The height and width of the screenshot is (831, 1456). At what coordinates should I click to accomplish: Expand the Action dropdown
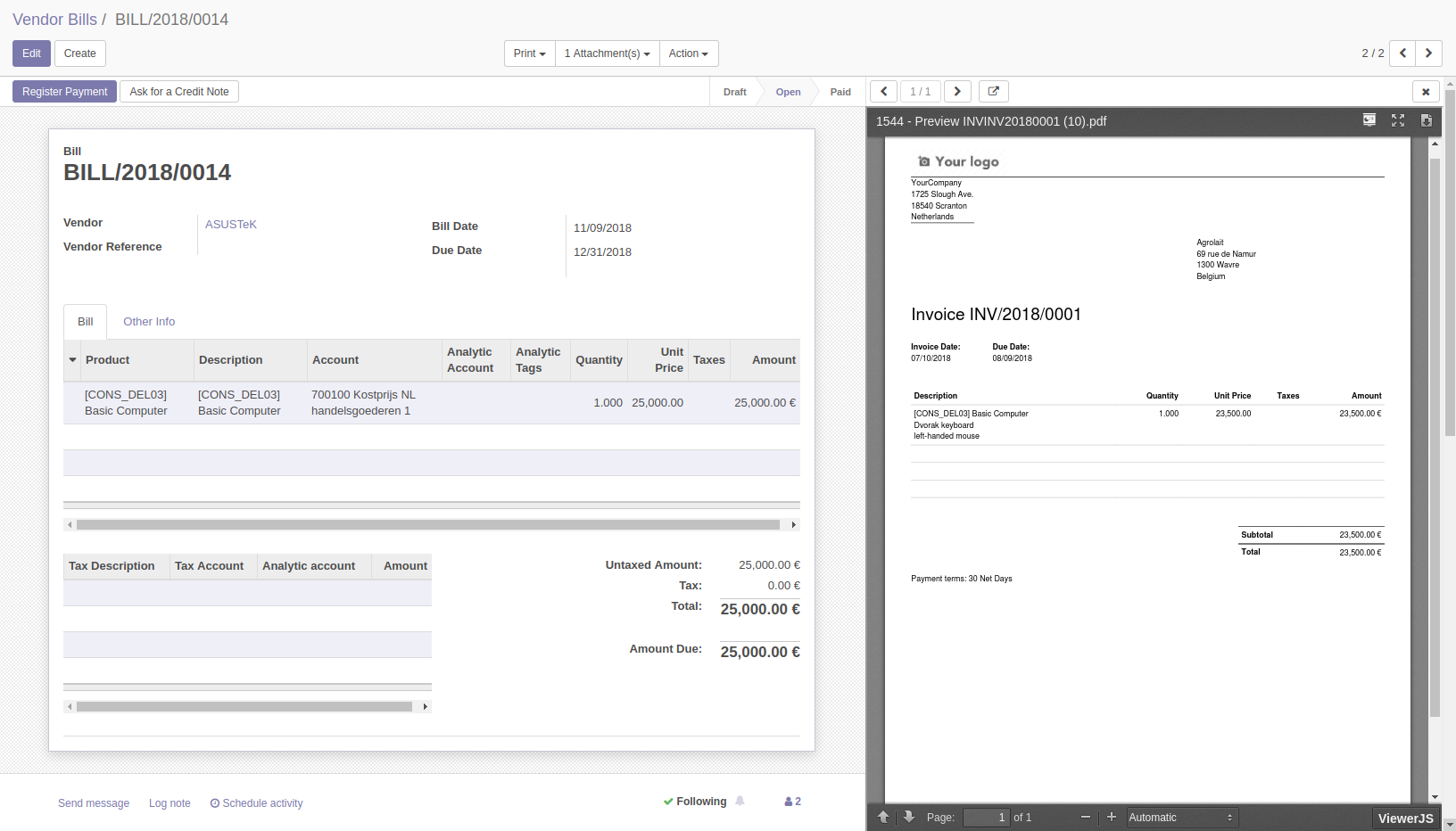click(x=688, y=53)
